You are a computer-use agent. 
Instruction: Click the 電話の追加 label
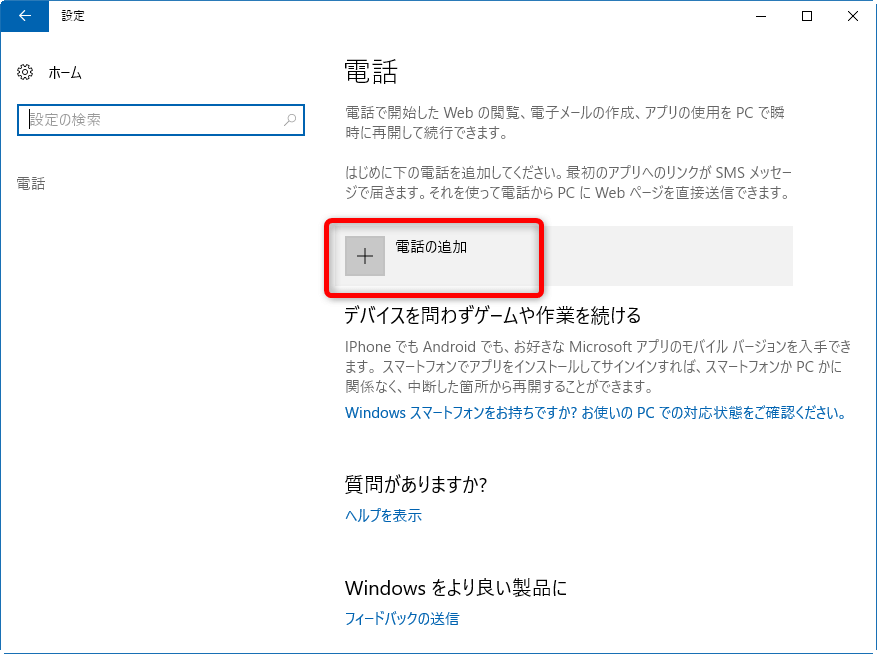click(431, 247)
